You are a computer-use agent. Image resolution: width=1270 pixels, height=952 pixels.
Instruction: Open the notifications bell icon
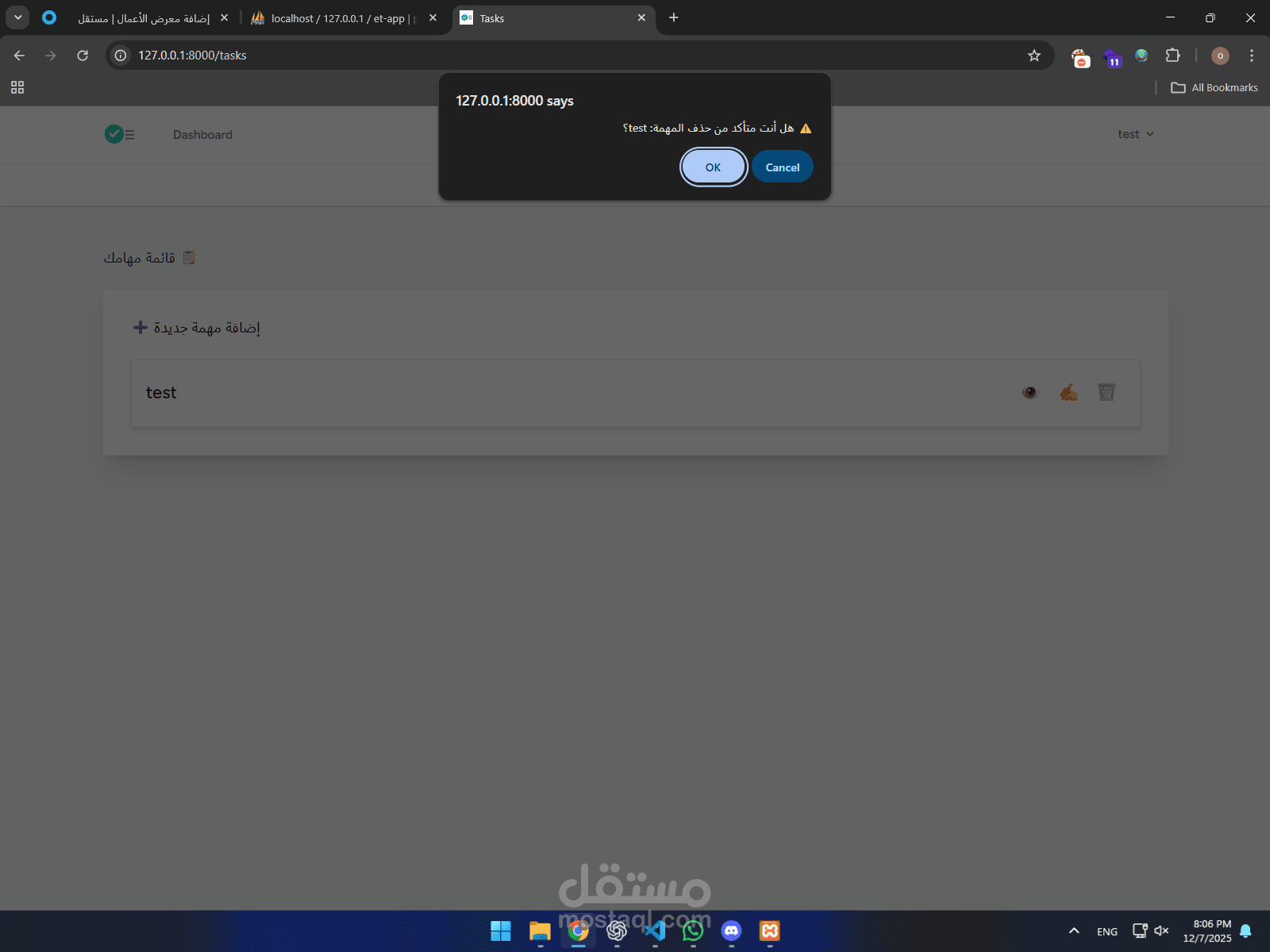[1246, 931]
